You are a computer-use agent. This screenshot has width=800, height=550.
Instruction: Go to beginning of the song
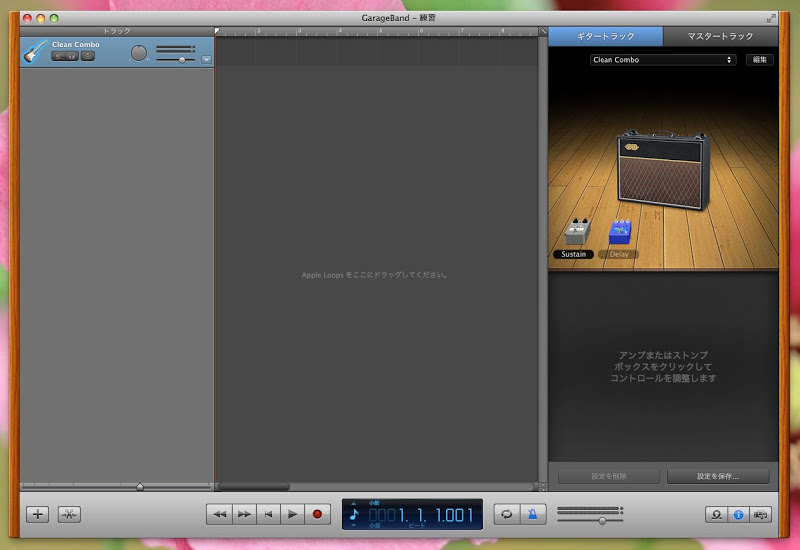click(x=268, y=514)
